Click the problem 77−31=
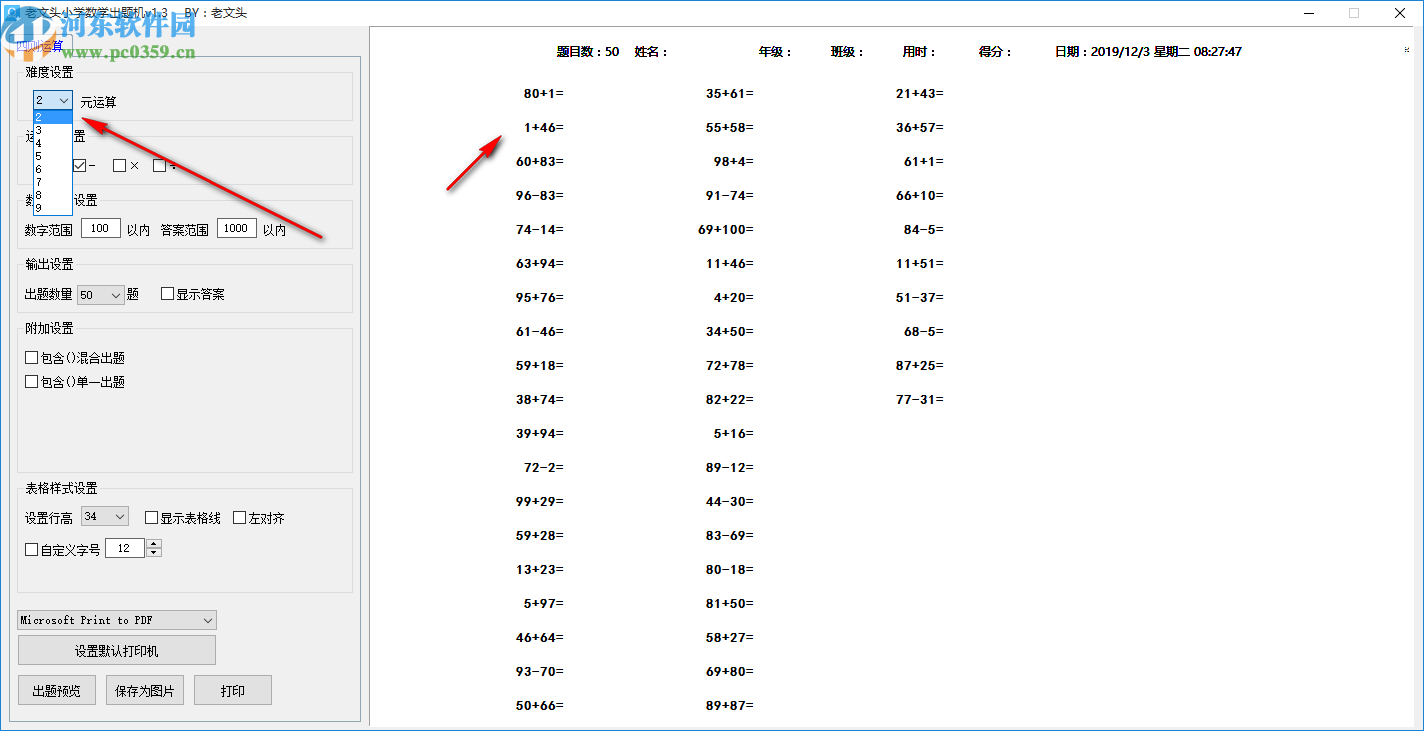The height and width of the screenshot is (731, 1424). 920,399
